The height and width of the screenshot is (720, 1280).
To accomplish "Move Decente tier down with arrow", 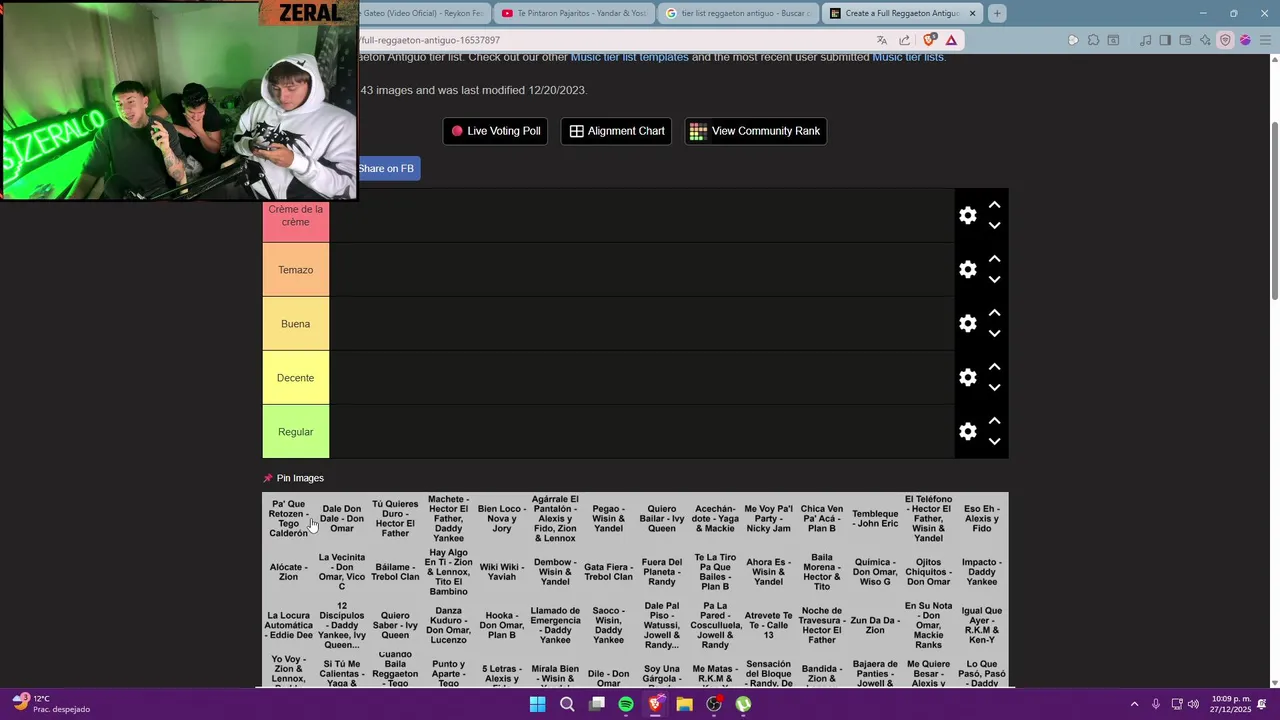I will pyautogui.click(x=994, y=388).
